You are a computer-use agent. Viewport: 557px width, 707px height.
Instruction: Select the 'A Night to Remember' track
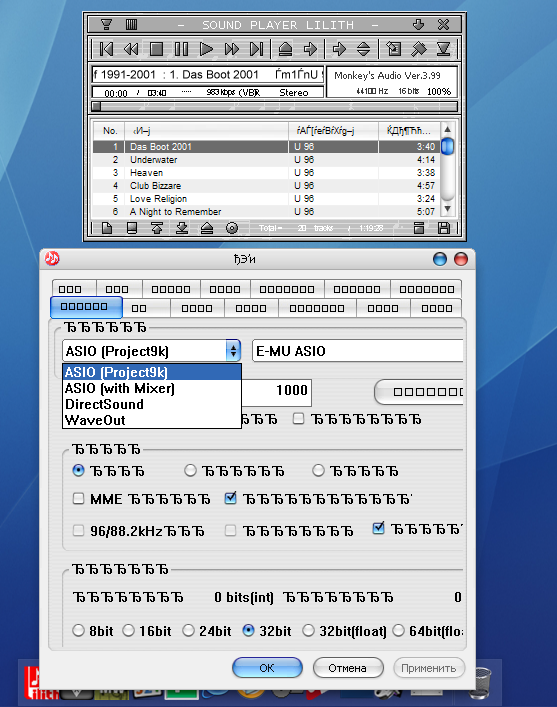pos(266,211)
